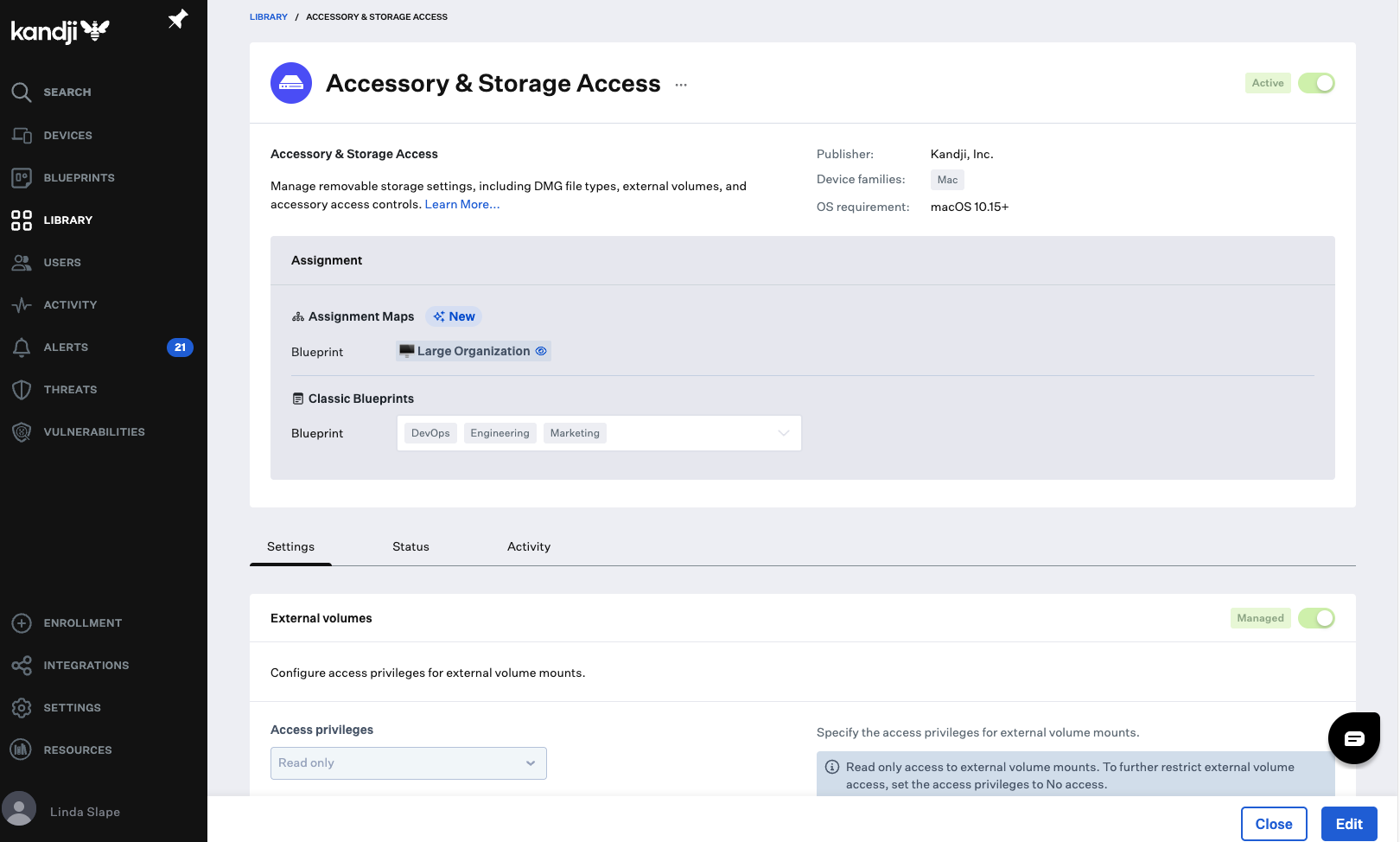Open the Settings gear icon
The width and height of the screenshot is (1400, 842).
(x=22, y=708)
